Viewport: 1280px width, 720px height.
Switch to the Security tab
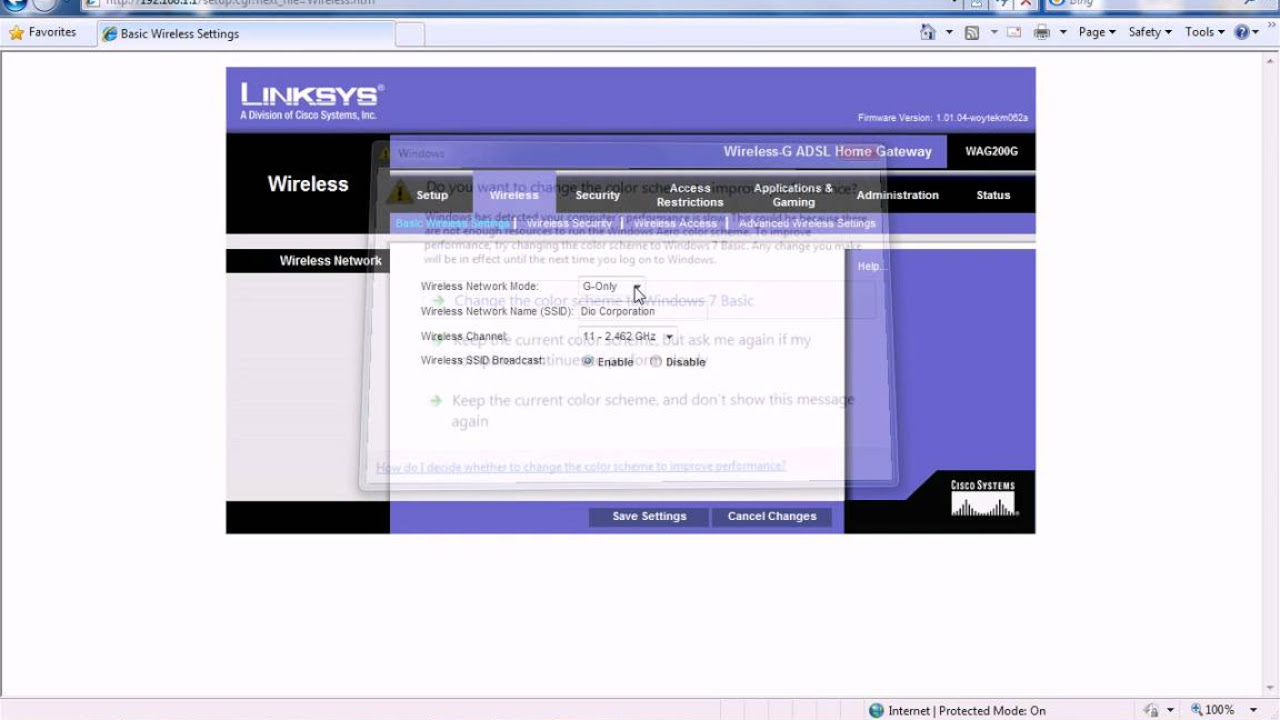coord(598,195)
